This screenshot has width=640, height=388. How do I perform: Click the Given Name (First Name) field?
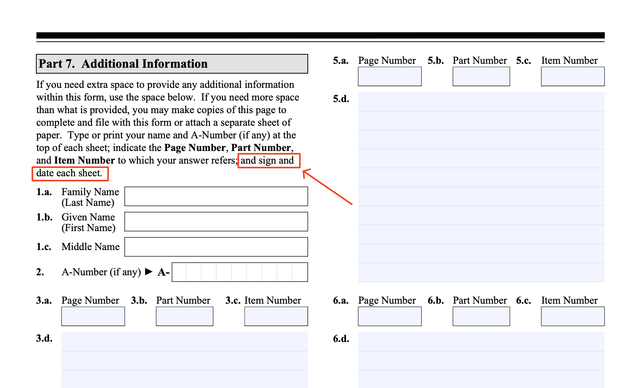click(216, 222)
